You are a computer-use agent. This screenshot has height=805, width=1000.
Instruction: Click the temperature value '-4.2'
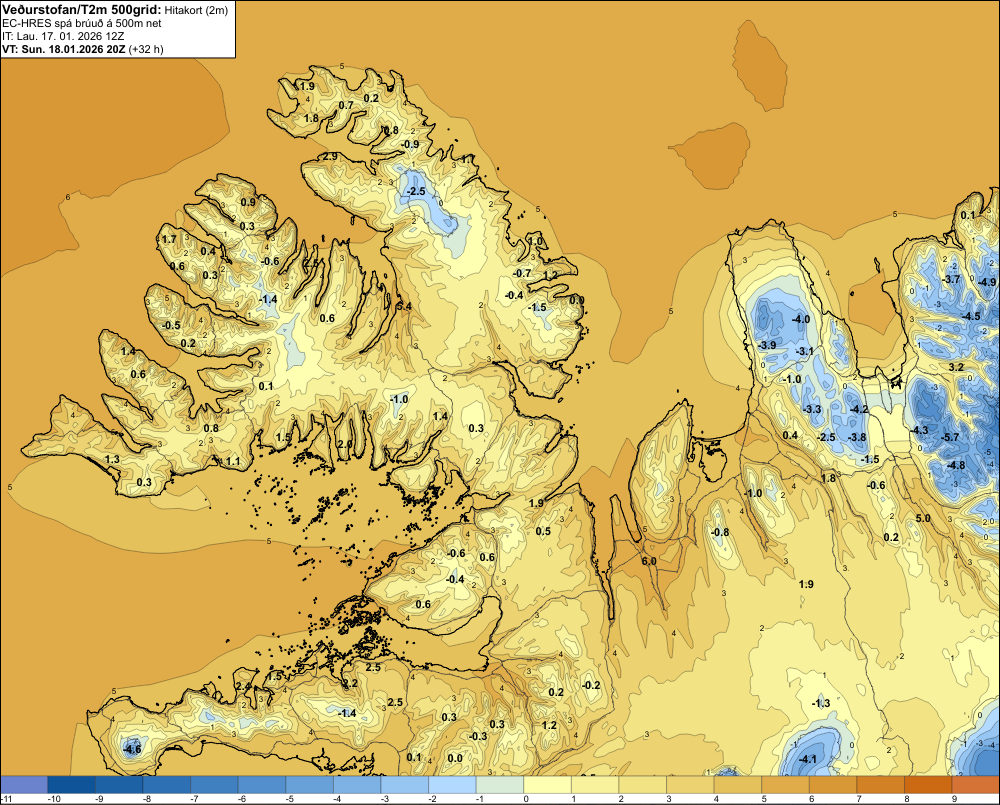(x=859, y=409)
